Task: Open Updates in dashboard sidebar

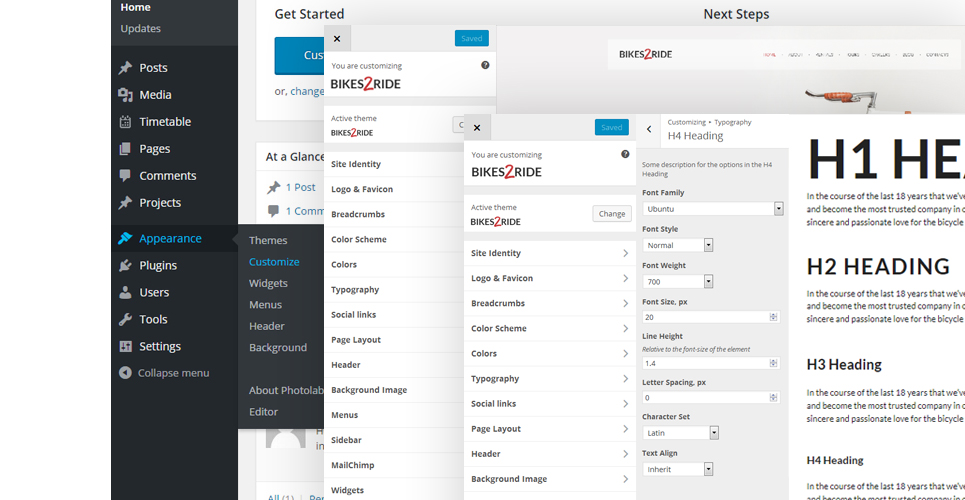Action: pyautogui.click(x=140, y=28)
